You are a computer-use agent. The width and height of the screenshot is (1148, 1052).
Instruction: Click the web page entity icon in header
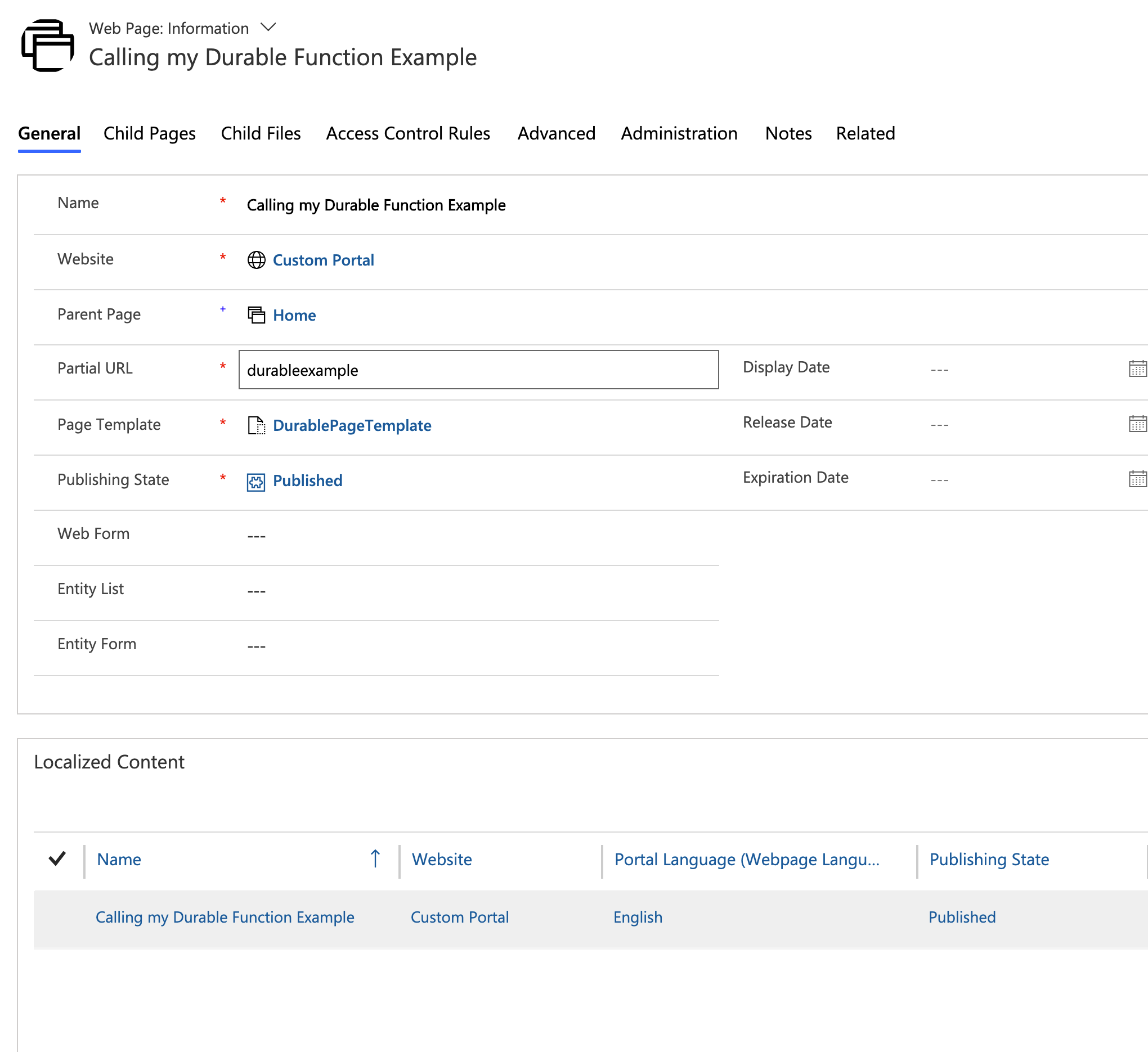[x=48, y=46]
